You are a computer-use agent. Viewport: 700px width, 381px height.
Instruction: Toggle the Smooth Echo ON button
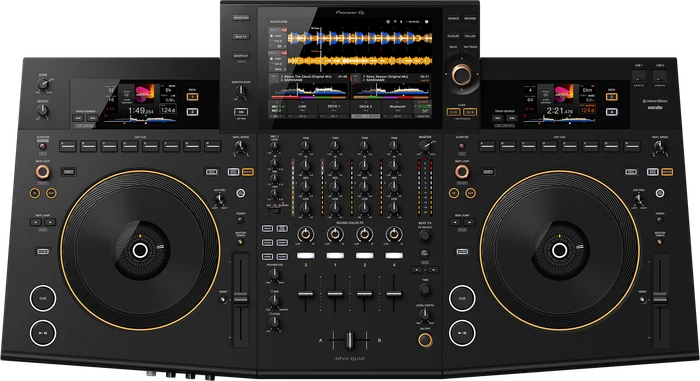pyautogui.click(x=241, y=112)
